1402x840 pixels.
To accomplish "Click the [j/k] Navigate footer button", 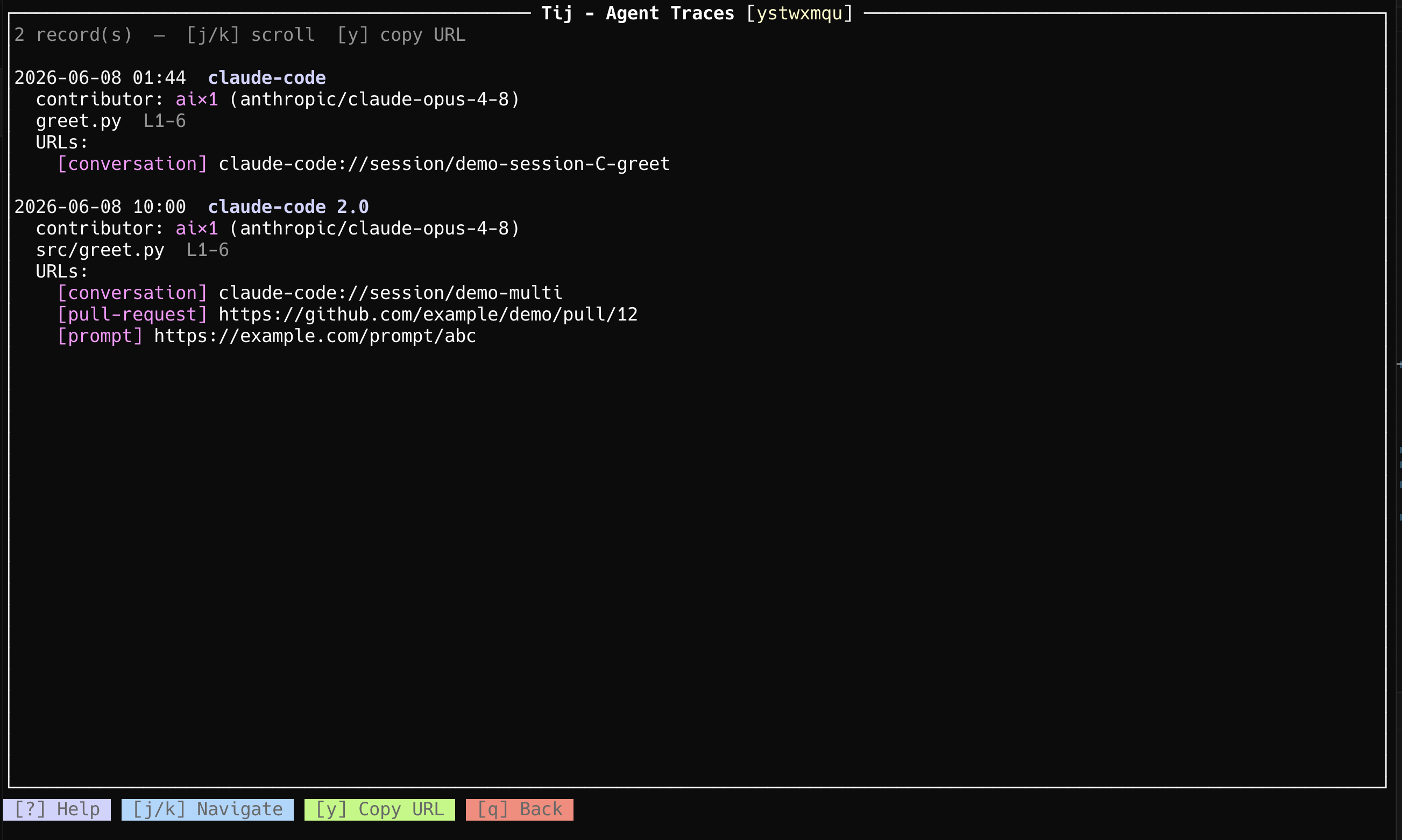I will pyautogui.click(x=207, y=809).
